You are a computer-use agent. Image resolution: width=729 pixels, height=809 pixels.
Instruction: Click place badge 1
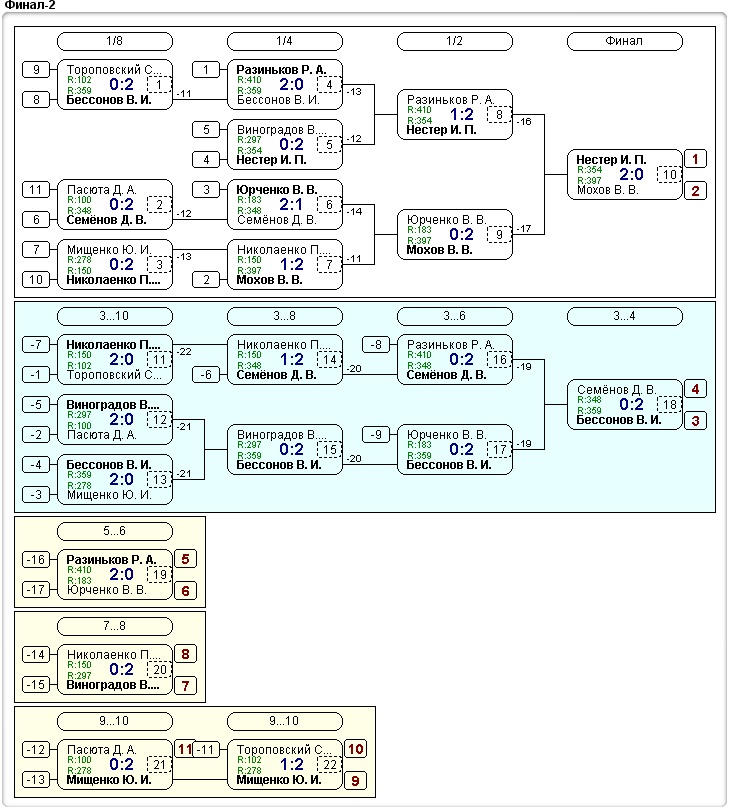pos(695,159)
